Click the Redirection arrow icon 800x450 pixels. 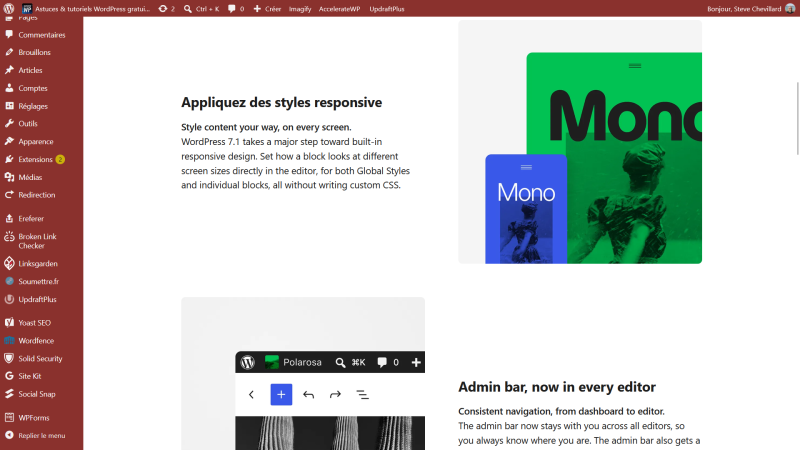[9, 195]
